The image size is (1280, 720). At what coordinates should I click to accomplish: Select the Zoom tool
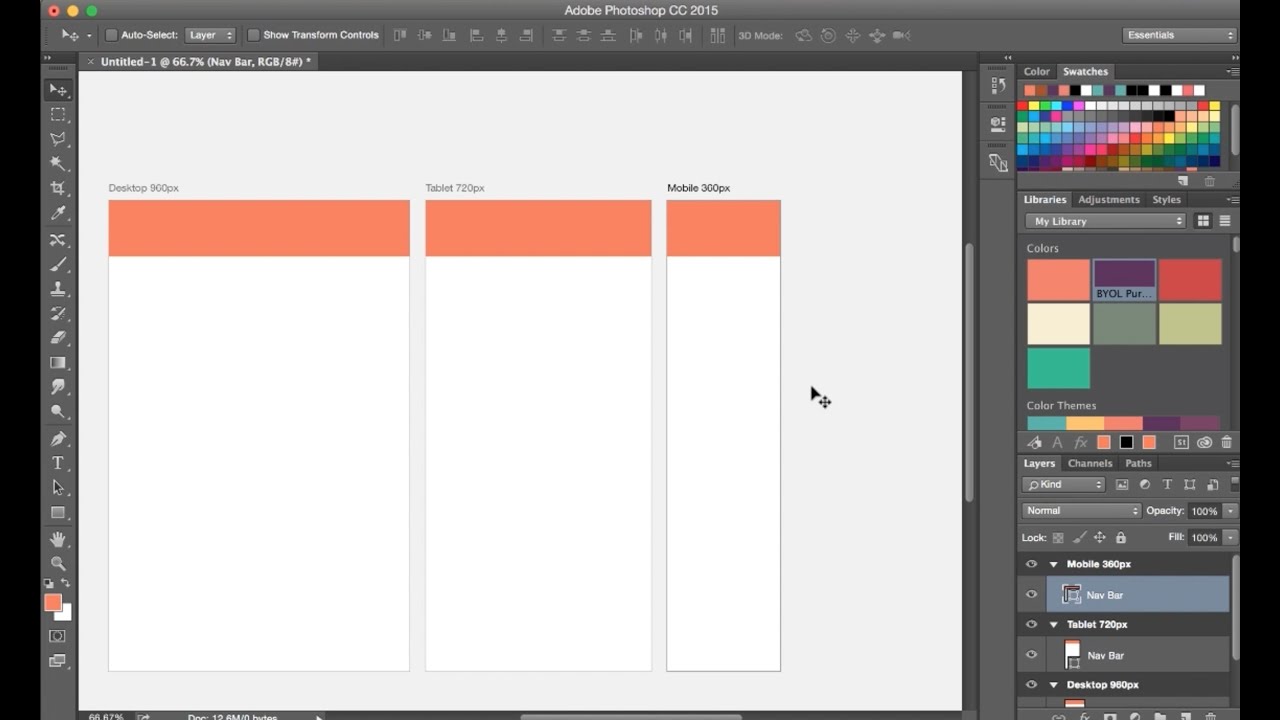click(58, 563)
